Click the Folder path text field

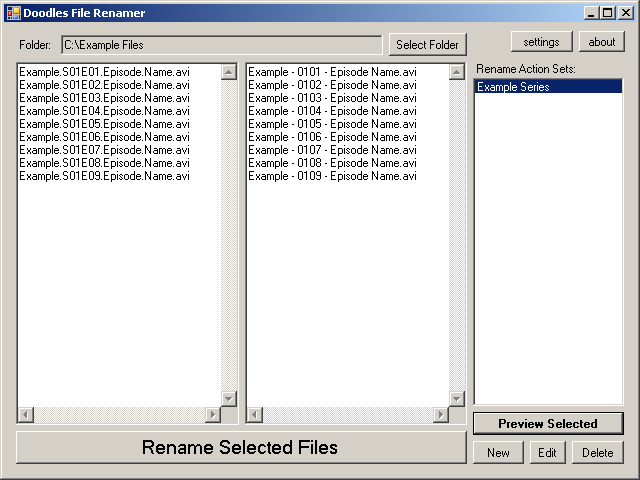coord(221,45)
